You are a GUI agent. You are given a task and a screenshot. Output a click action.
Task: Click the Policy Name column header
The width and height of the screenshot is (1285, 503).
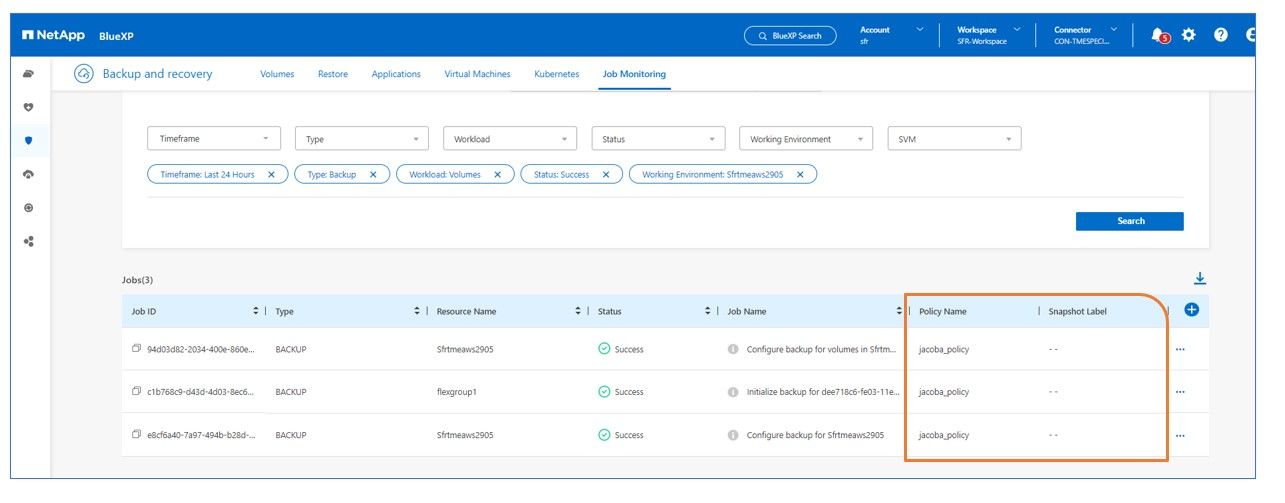tap(943, 311)
